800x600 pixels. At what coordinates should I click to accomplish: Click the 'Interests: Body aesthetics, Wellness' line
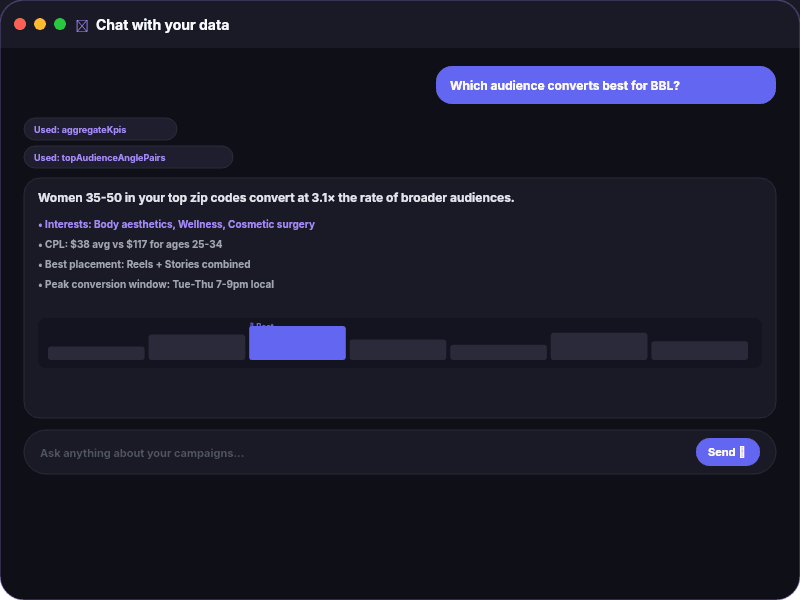(x=177, y=224)
